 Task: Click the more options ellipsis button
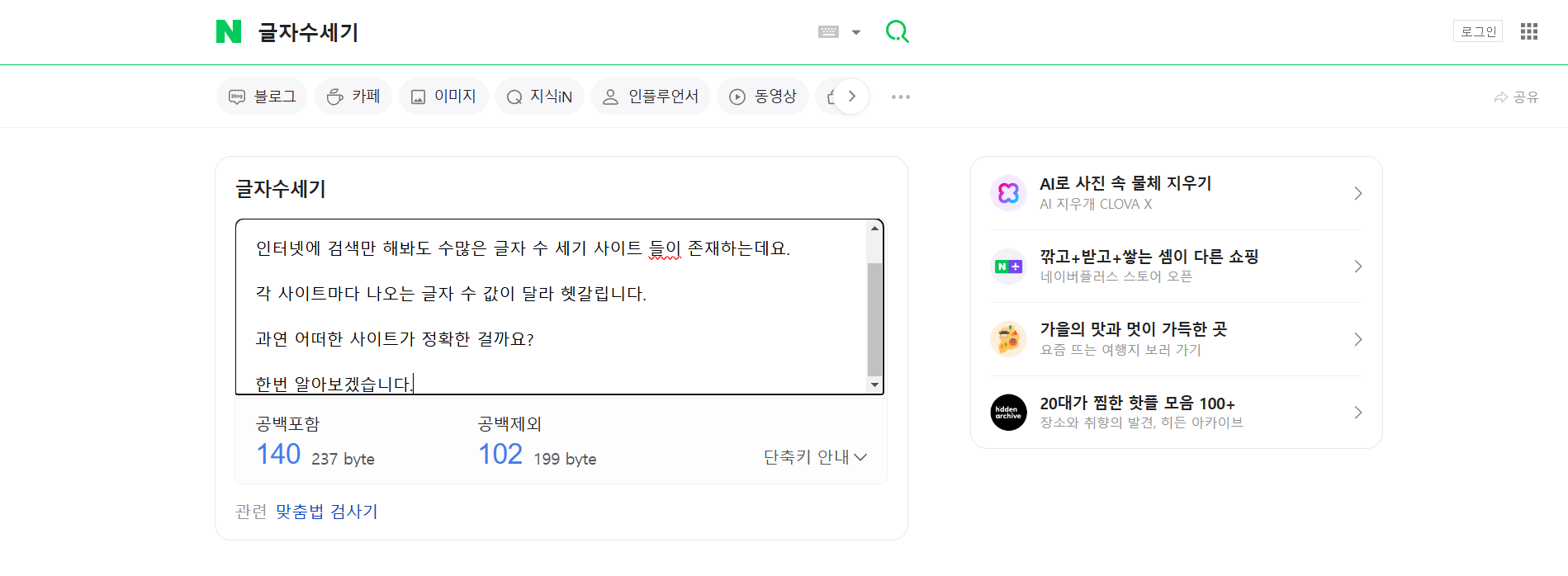(900, 97)
